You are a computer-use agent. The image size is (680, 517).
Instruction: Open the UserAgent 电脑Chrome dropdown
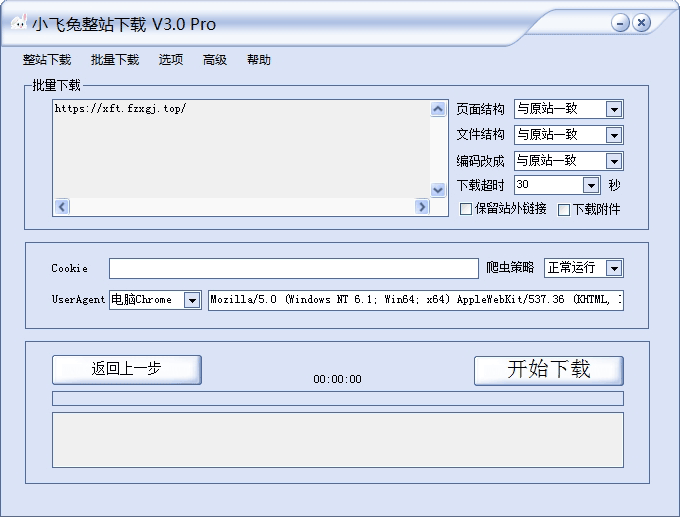tap(192, 300)
